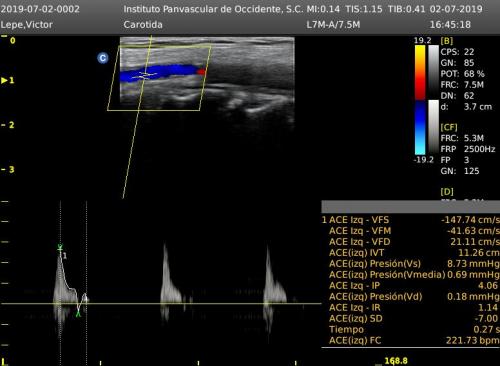Click the red flow patch in carotid image
500x366 pixels.
pos(201,72)
